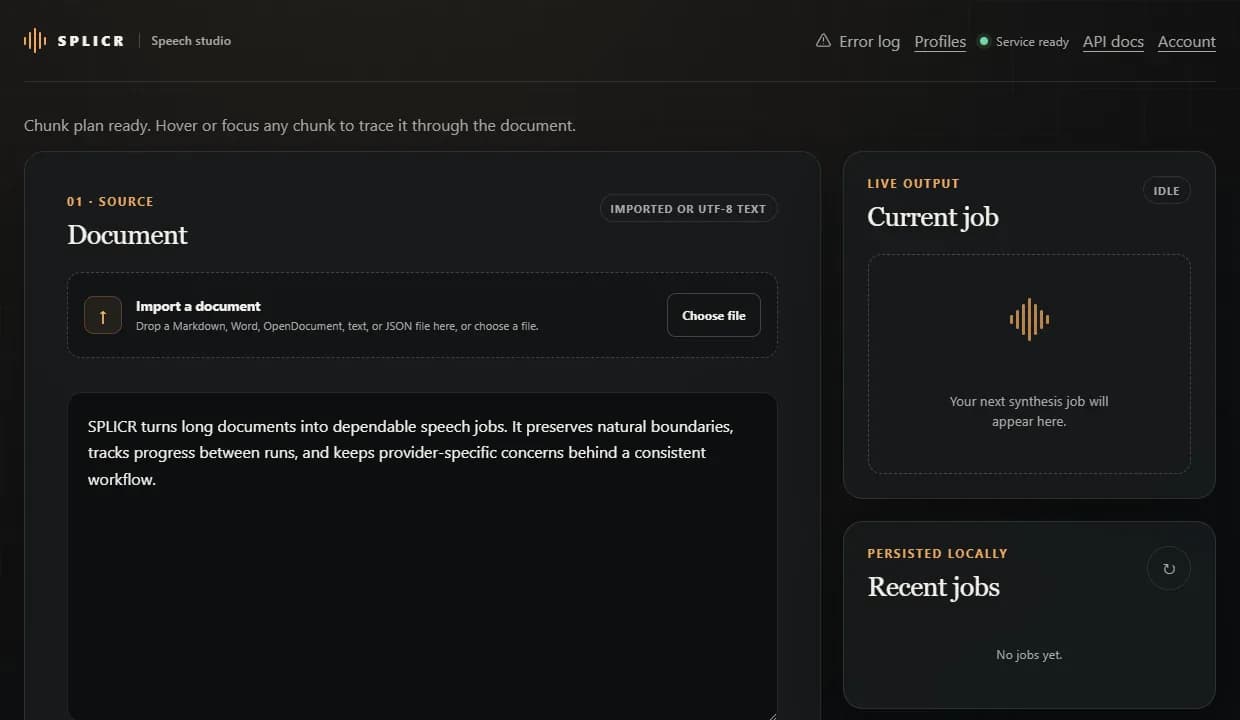Click the Choose file button

pyautogui.click(x=714, y=315)
